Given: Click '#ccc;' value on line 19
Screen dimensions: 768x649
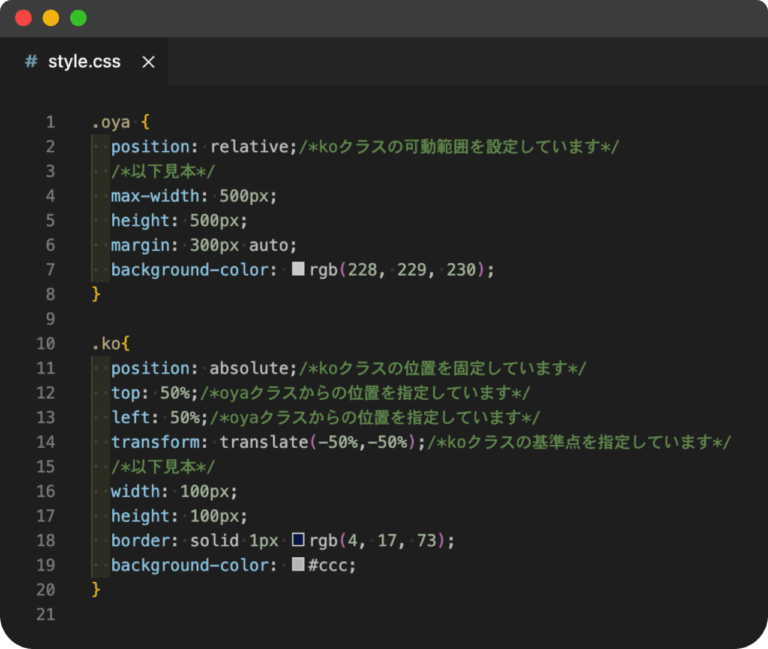Looking at the screenshot, I should 332,565.
